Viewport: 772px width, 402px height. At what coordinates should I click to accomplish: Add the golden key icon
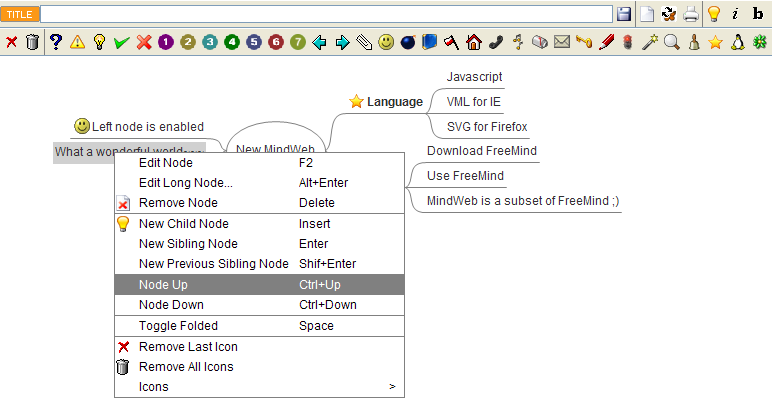584,42
